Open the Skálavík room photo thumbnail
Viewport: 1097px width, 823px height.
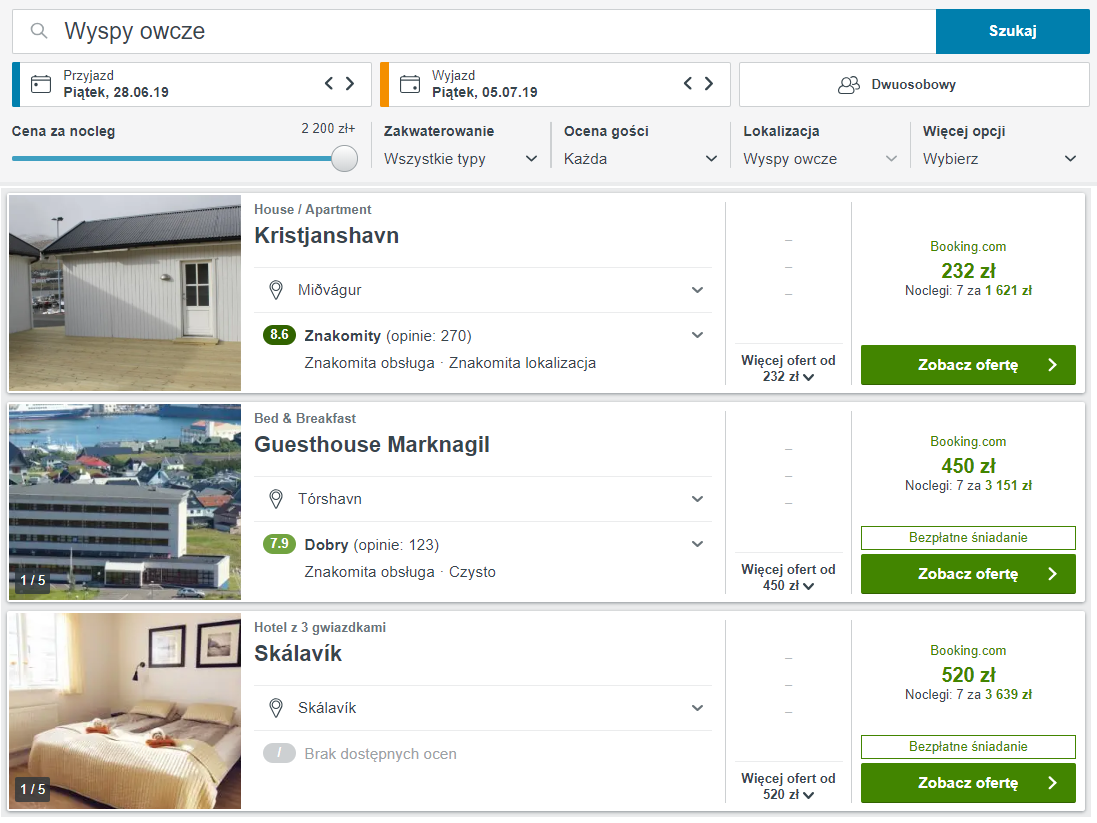tap(125, 711)
